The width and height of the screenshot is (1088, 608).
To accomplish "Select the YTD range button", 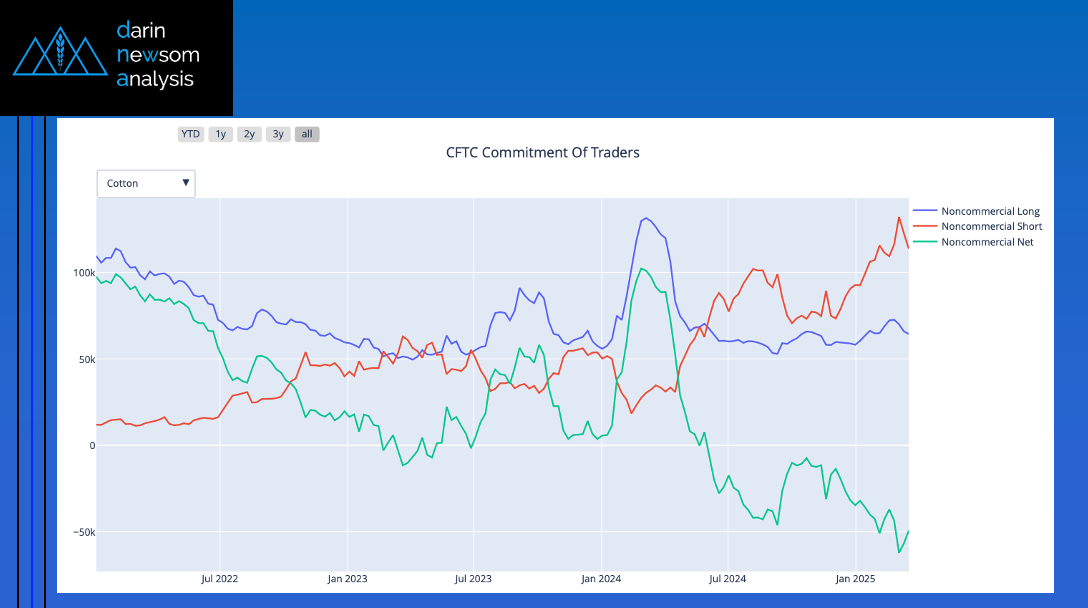I will [x=190, y=134].
